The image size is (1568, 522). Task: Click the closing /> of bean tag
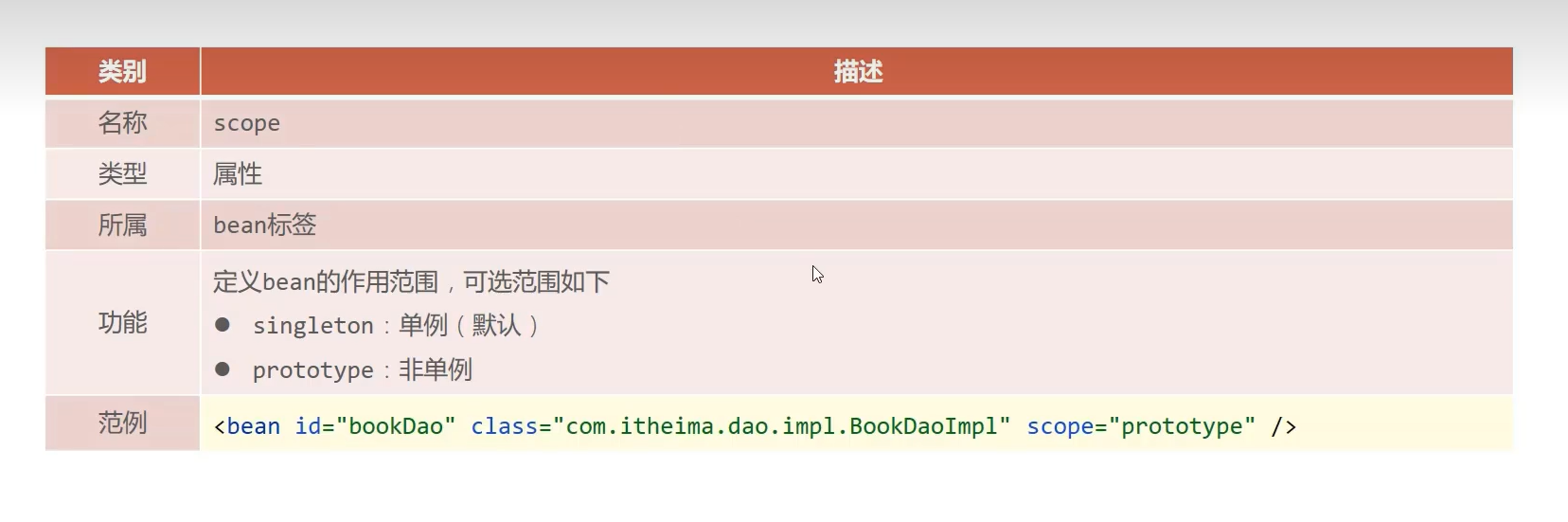click(x=1284, y=426)
